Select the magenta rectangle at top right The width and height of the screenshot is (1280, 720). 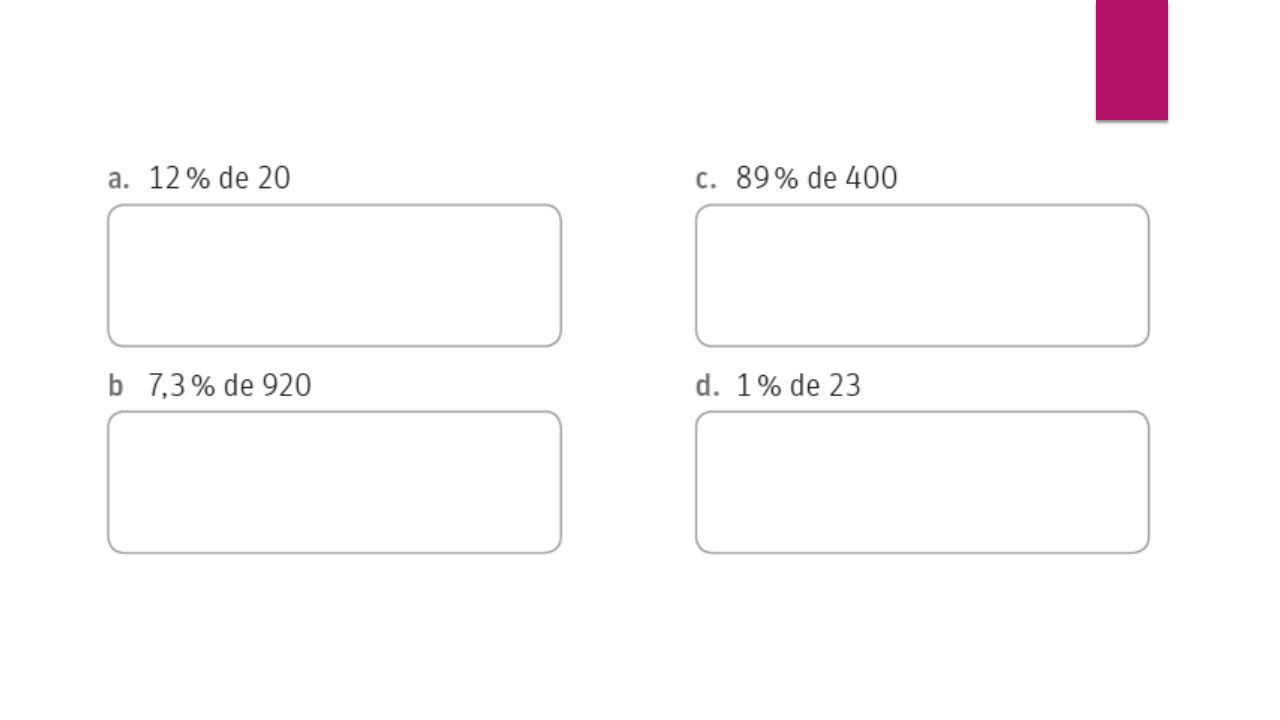(1132, 60)
